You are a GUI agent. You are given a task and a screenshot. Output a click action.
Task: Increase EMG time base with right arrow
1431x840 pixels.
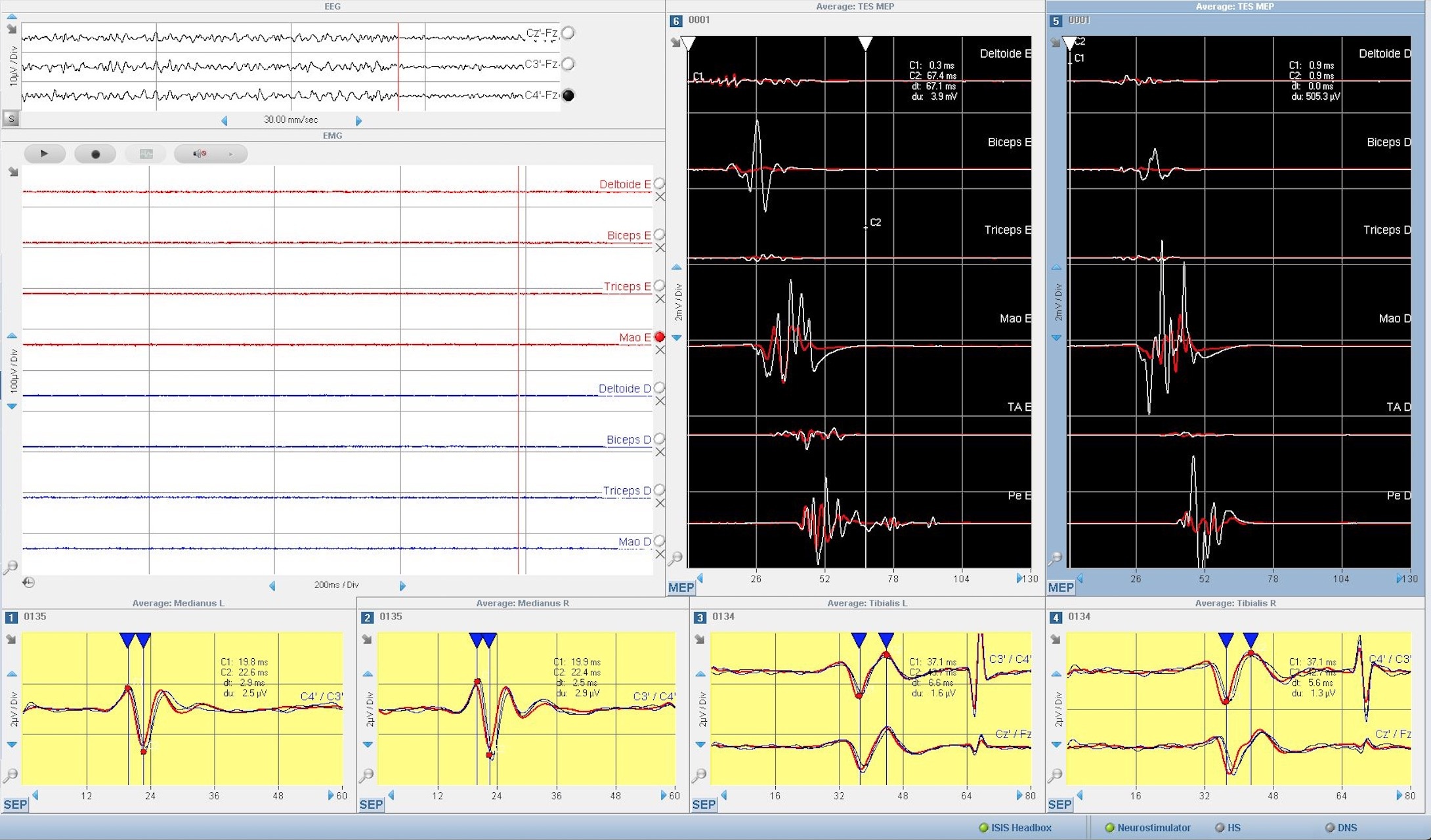click(402, 585)
